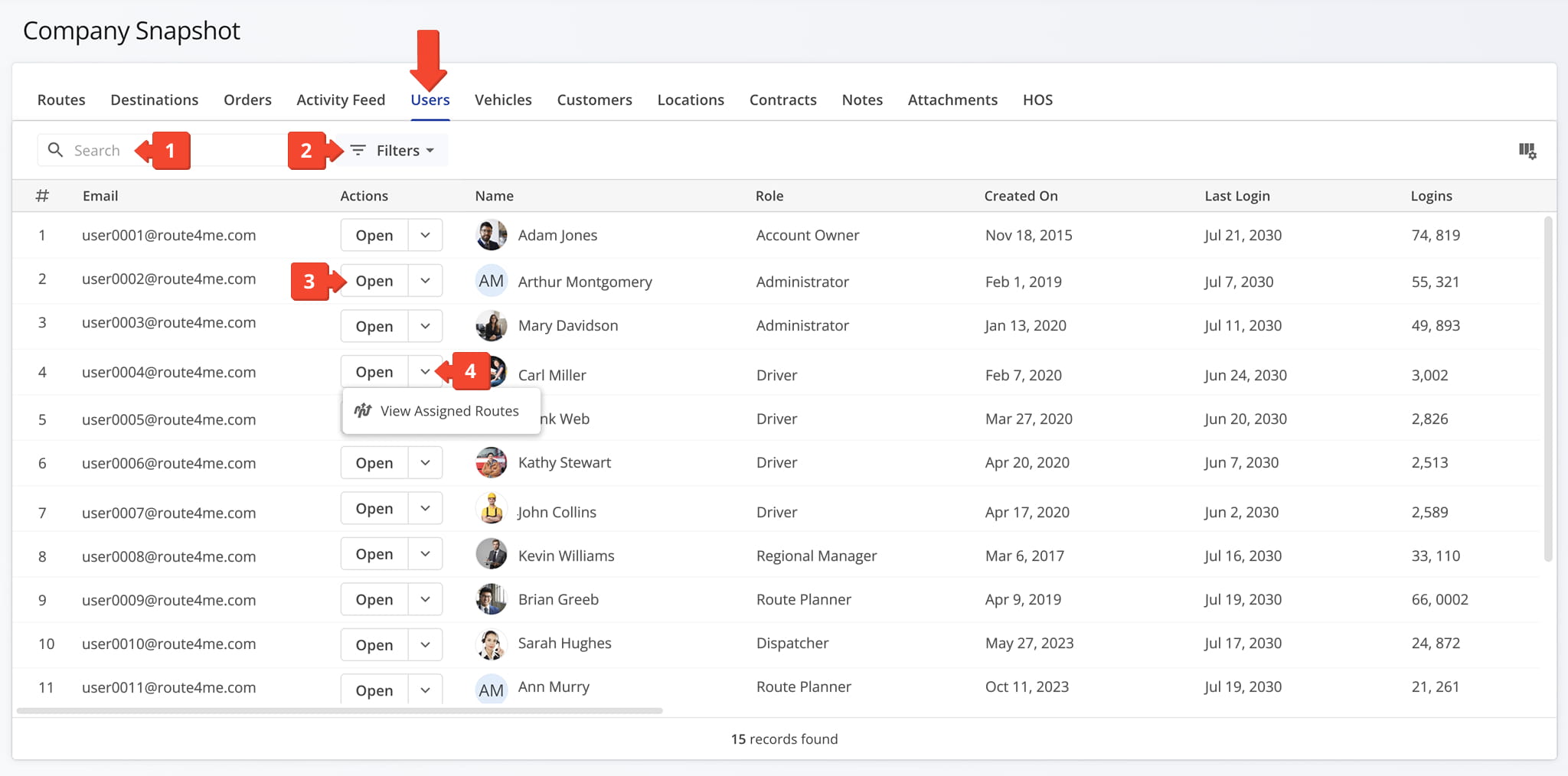Click the horizontal table scrollbar
Viewport: 1568px width, 776px height.
pyautogui.click(x=339, y=711)
